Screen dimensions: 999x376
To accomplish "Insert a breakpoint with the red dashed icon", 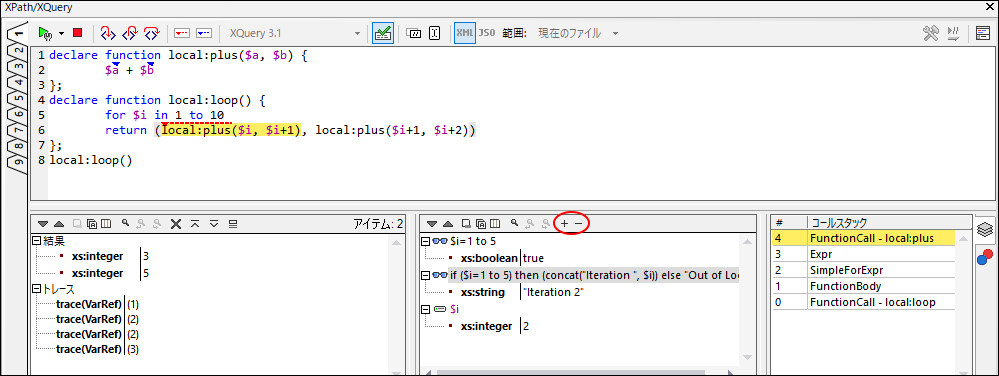I will tap(182, 33).
